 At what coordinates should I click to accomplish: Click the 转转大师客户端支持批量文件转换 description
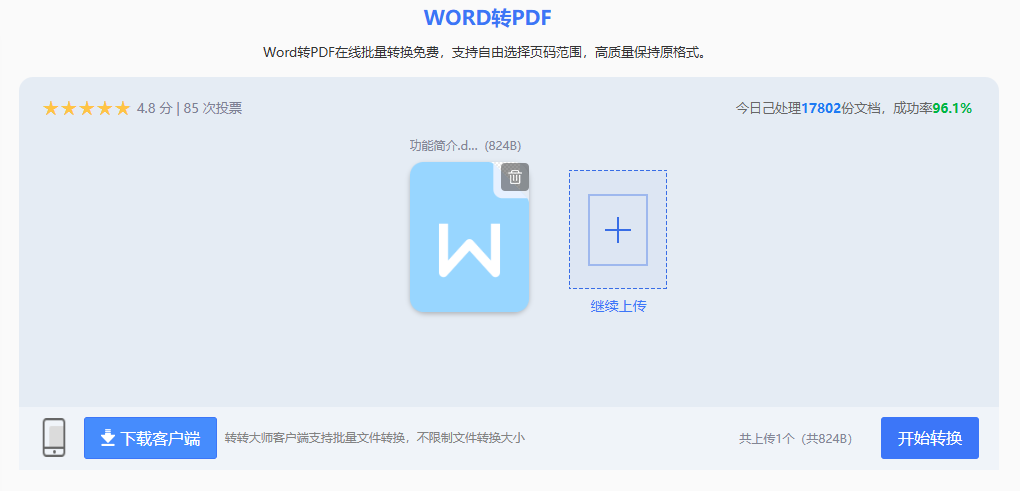(x=374, y=438)
